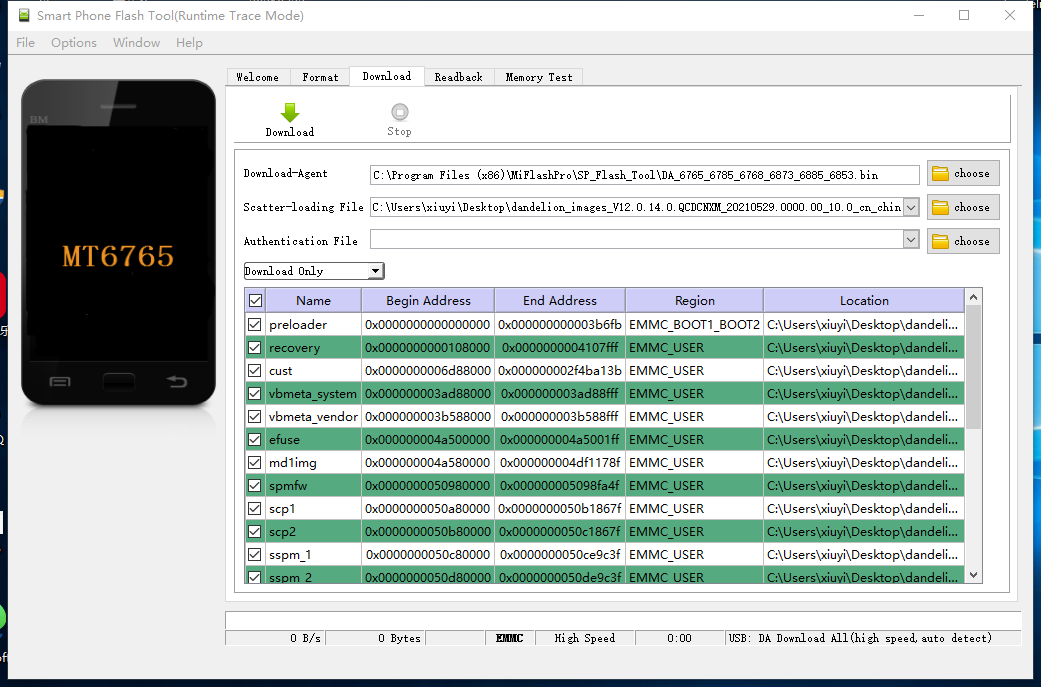Click the High Speed status entry

click(x=584, y=638)
